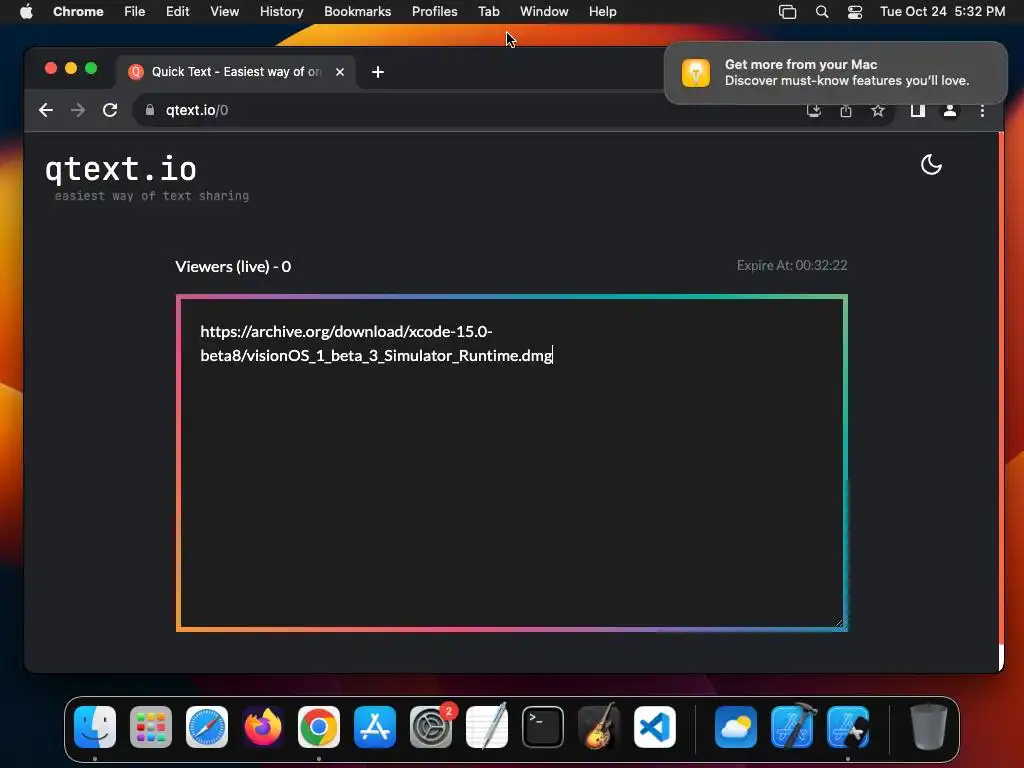Open the View menu
The image size is (1024, 768).
pyautogui.click(x=225, y=12)
